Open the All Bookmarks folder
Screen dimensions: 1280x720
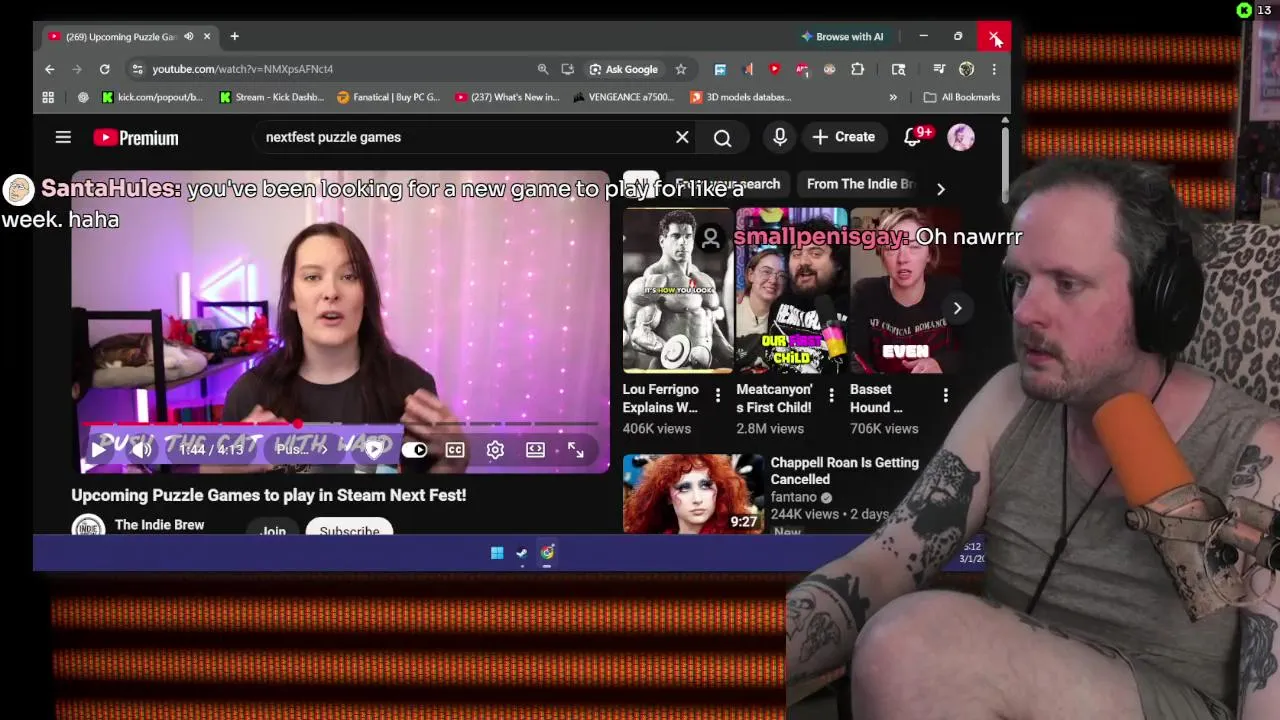pyautogui.click(x=962, y=97)
